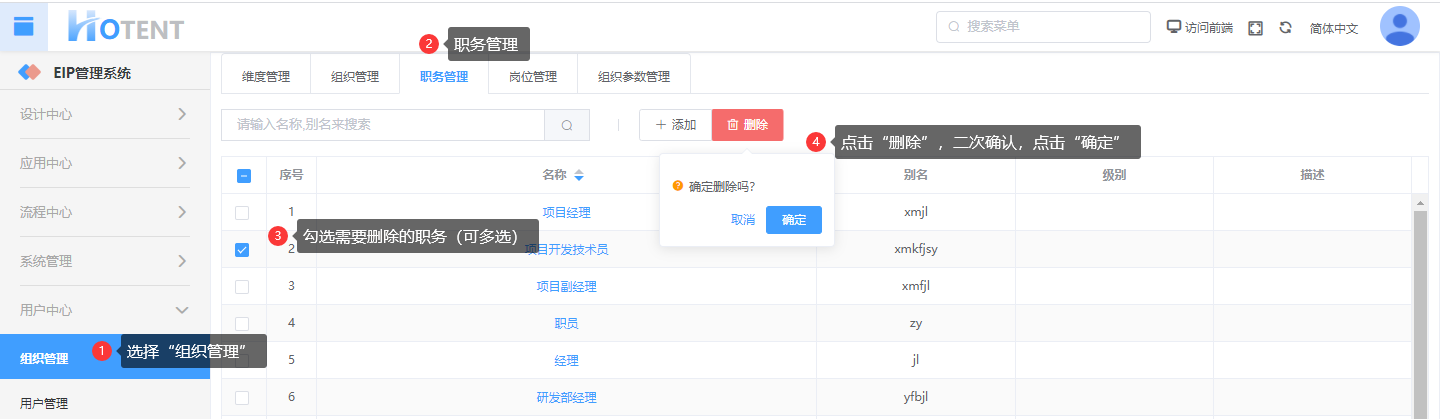The image size is (1440, 419).
Task: Open the 维度管理 tab
Action: point(266,77)
